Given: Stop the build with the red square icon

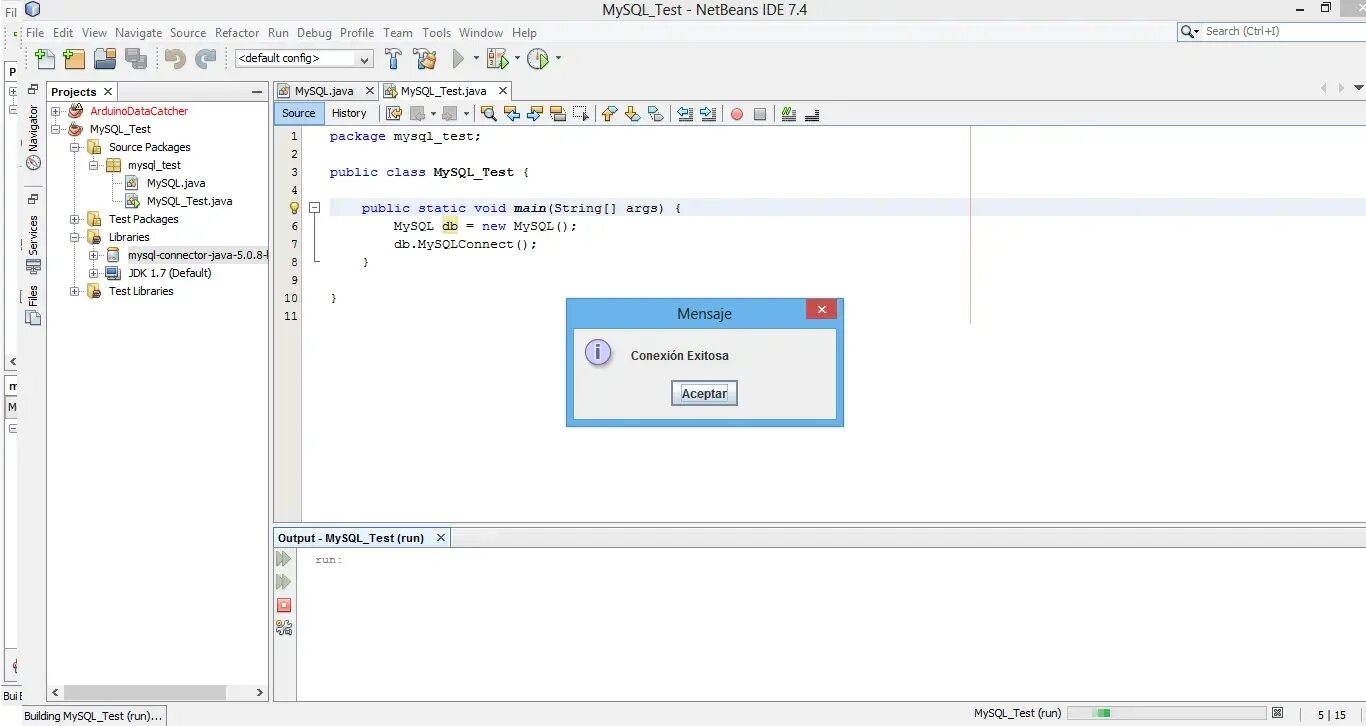Looking at the screenshot, I should tap(284, 605).
